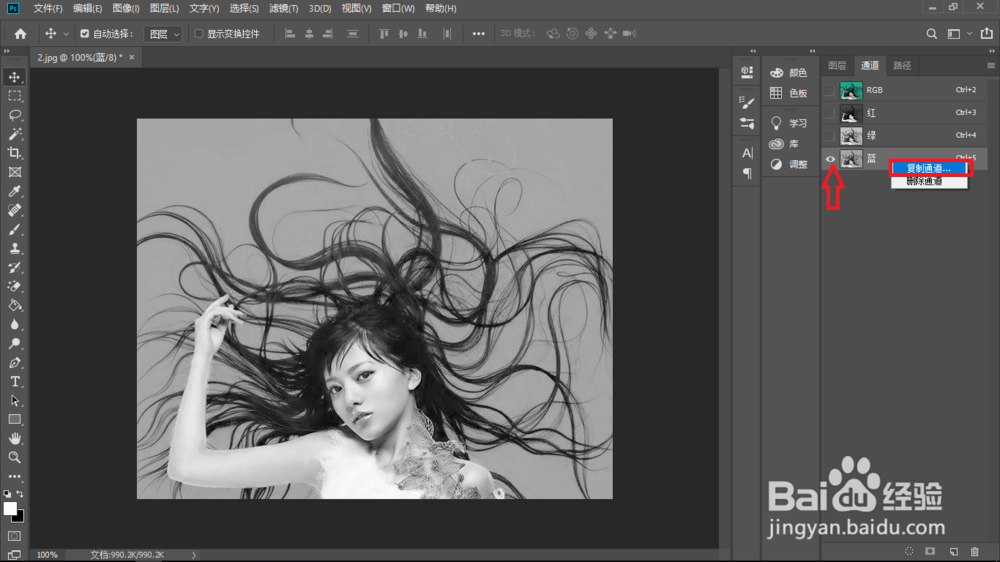This screenshot has height=562, width=1000.
Task: Save selection as channel icon
Action: (930, 551)
